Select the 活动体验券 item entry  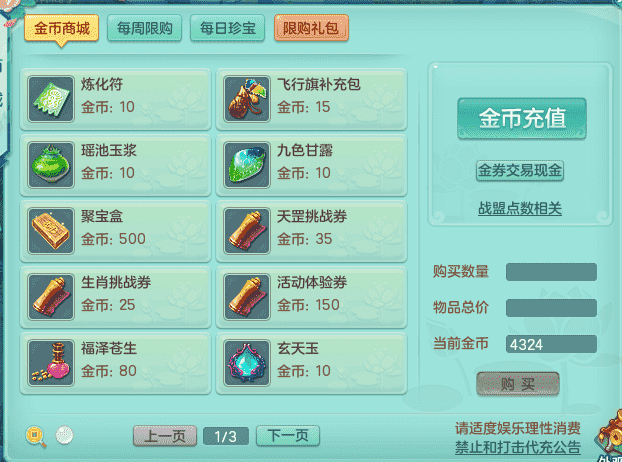(312, 297)
